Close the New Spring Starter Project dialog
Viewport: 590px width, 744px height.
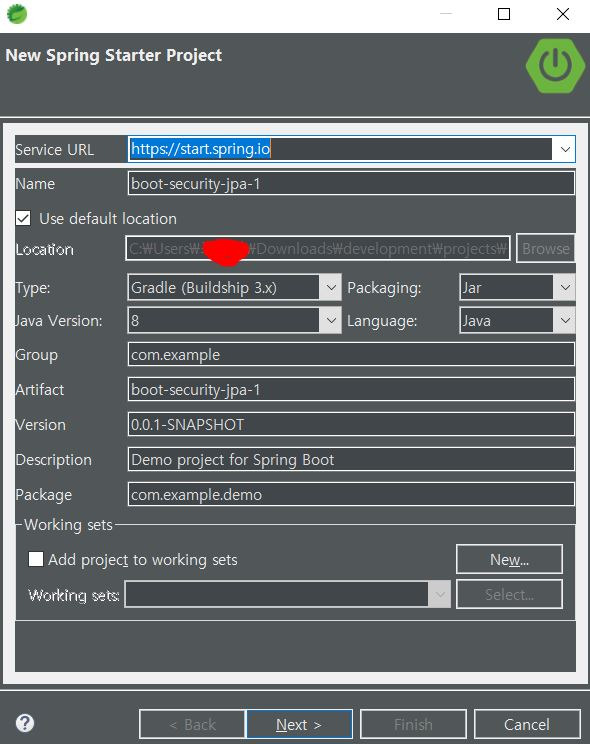click(x=562, y=14)
